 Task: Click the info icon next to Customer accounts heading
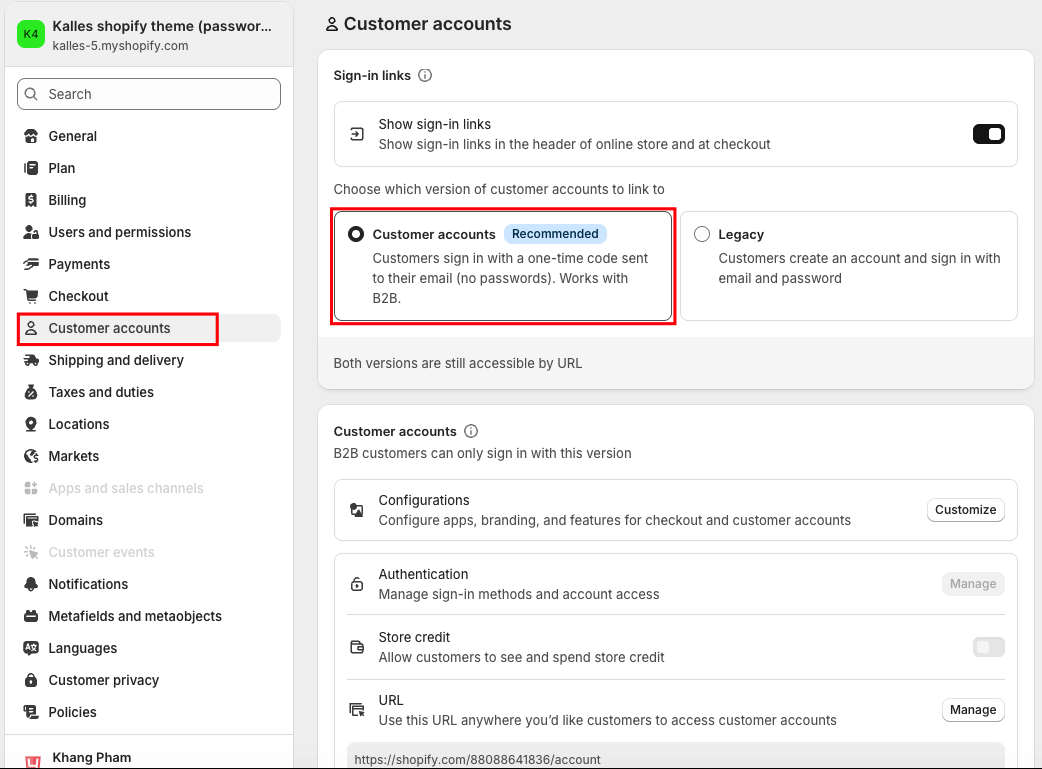pos(471,432)
